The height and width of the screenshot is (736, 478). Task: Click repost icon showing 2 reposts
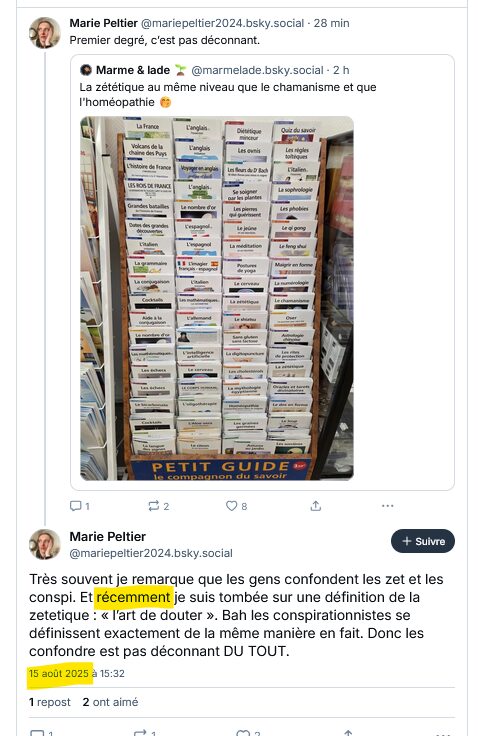pos(154,506)
